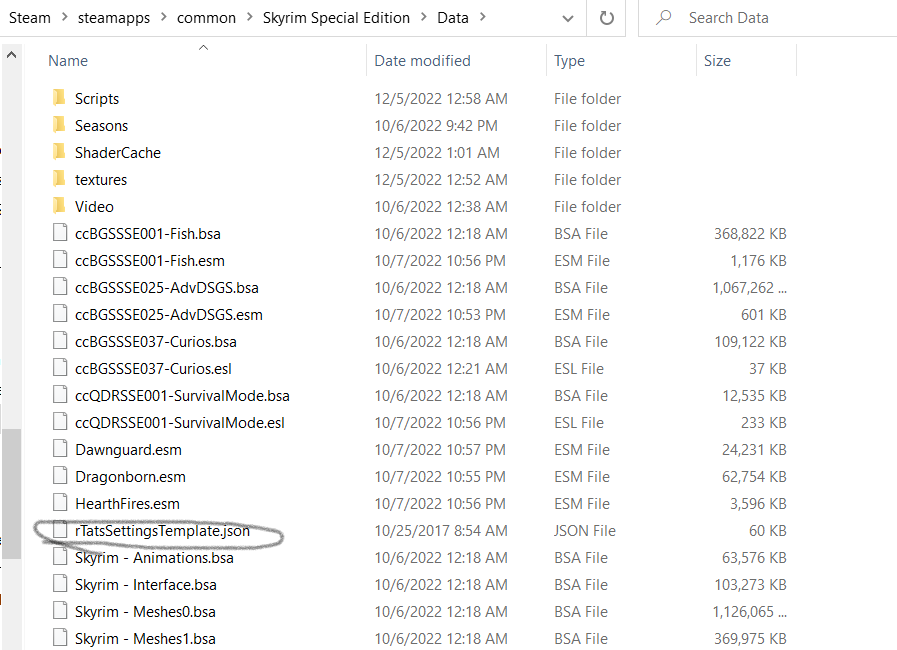Click the ccQDRSSE001-SurvivalMode.bsa file icon
The width and height of the screenshot is (897, 650).
pos(60,395)
